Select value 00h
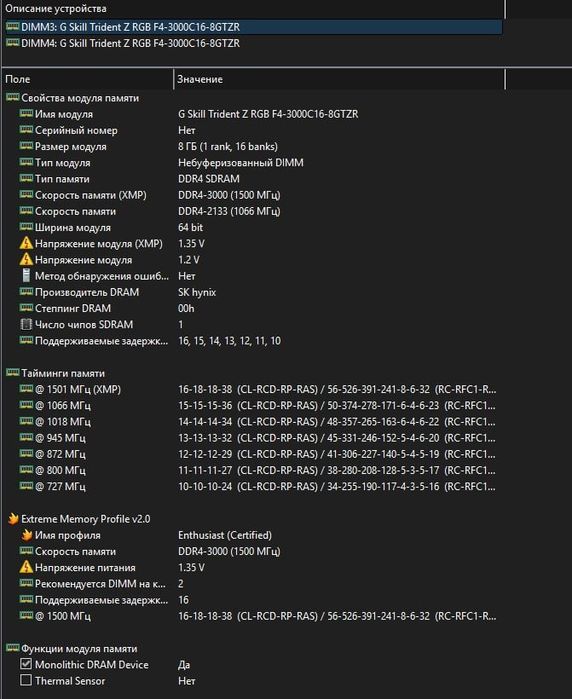The width and height of the screenshot is (572, 699). tap(186, 308)
